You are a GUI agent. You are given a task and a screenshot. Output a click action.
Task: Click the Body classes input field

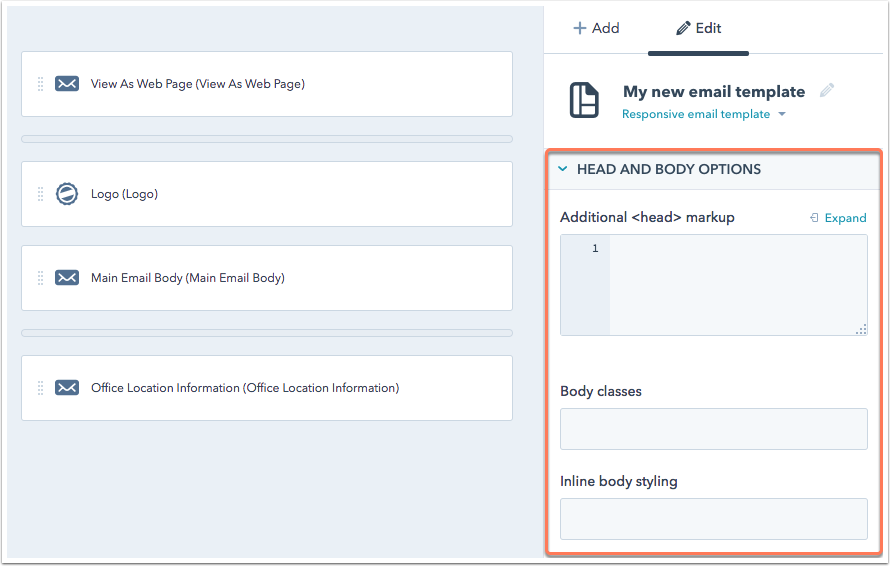(x=713, y=429)
